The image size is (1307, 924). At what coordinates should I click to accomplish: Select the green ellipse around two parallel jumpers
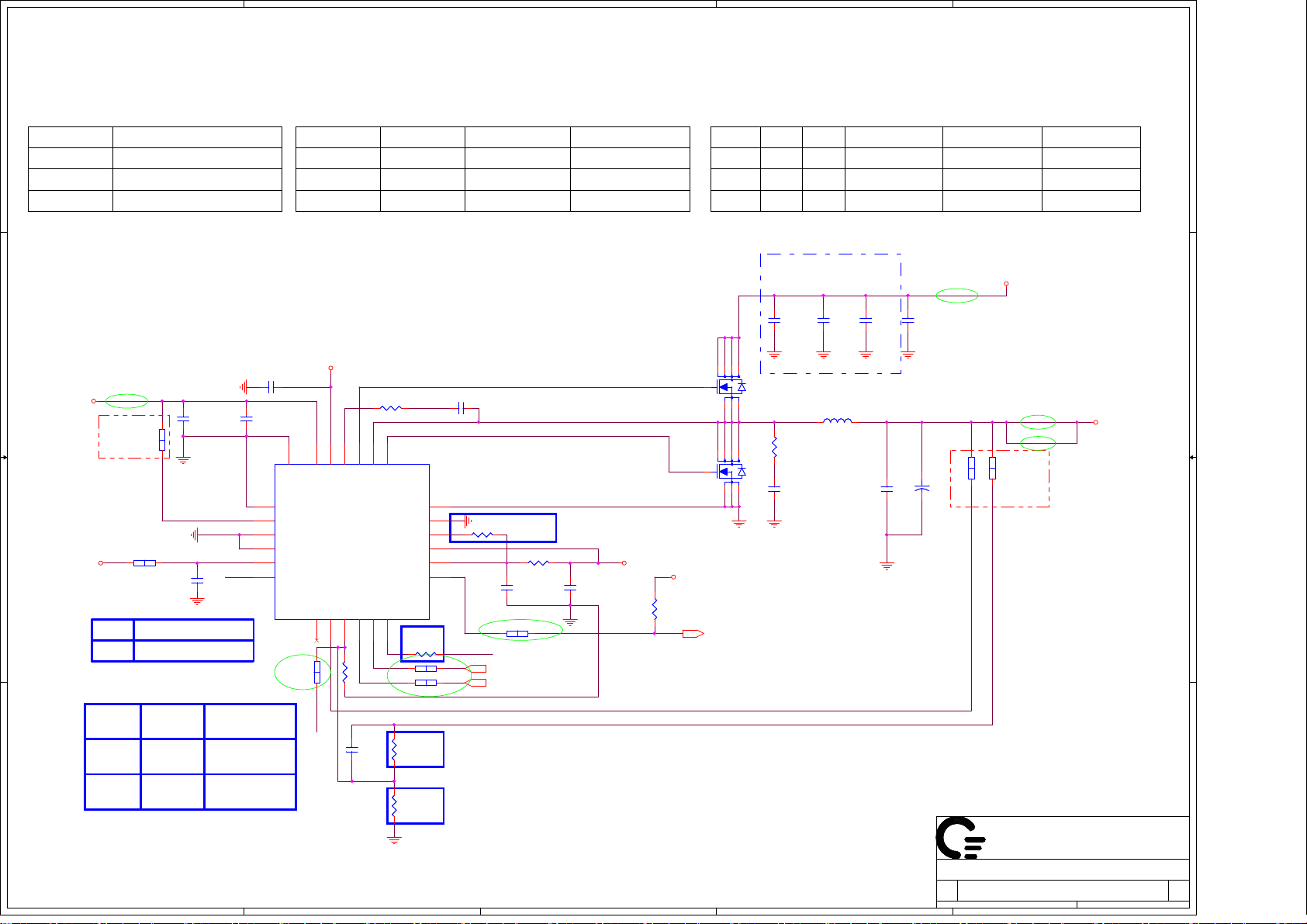coord(429,675)
